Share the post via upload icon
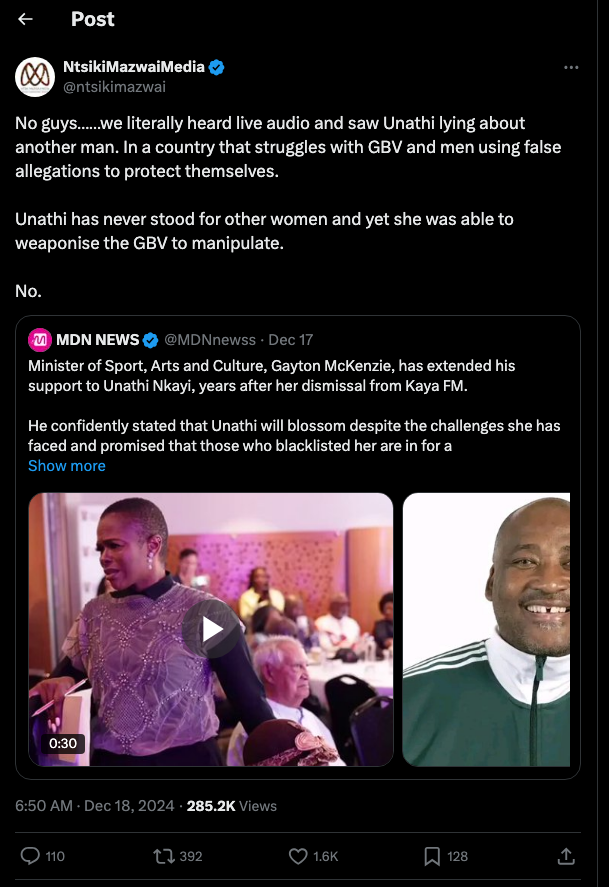 (x=566, y=856)
